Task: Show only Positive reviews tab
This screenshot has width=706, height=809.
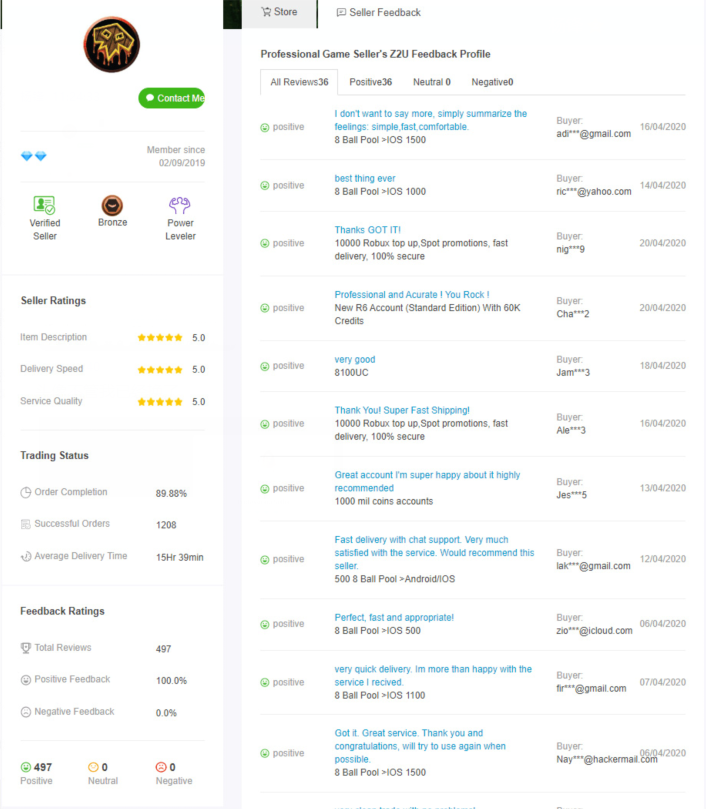Action: (x=370, y=82)
